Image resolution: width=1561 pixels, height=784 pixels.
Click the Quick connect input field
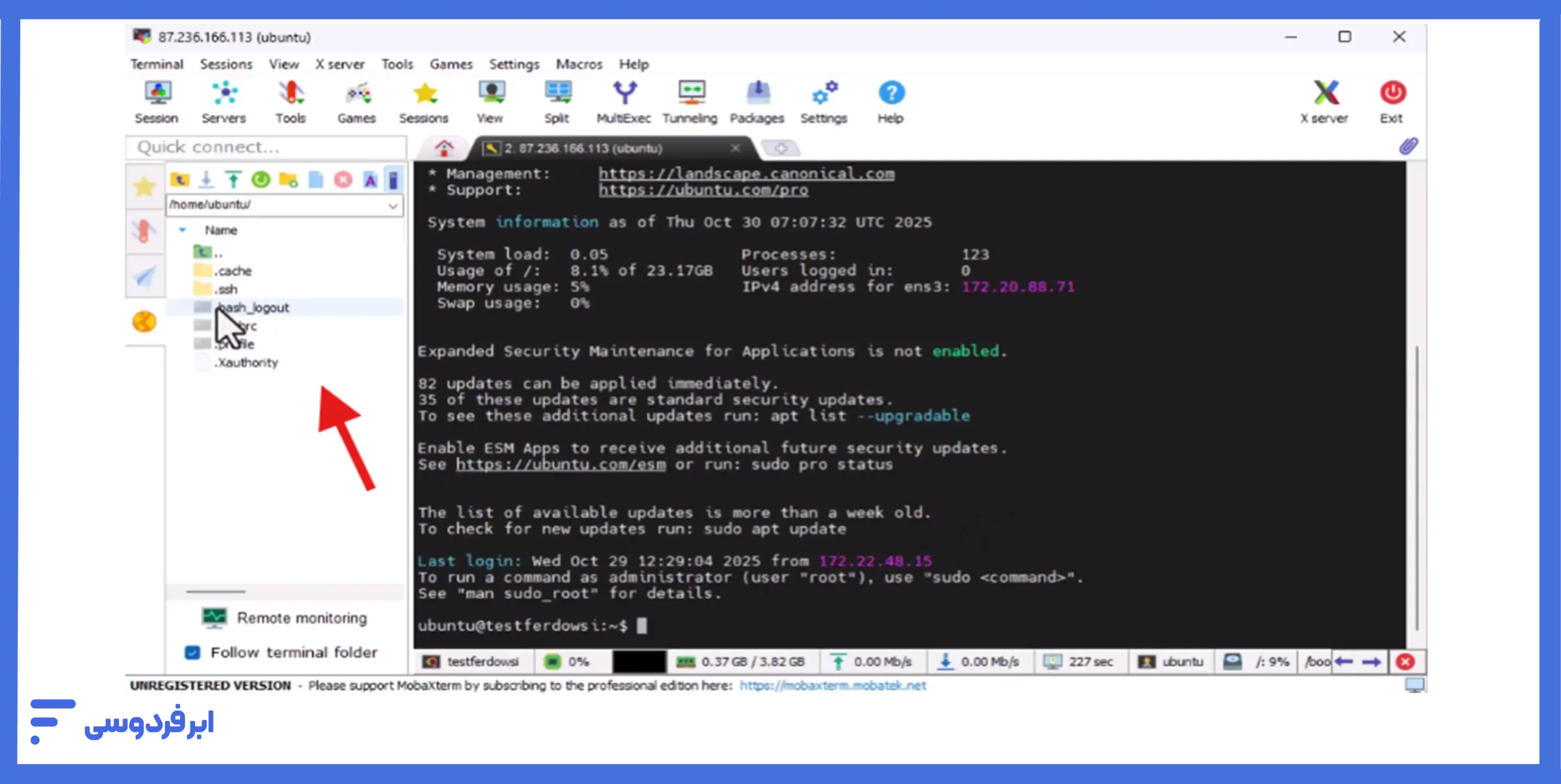(266, 147)
